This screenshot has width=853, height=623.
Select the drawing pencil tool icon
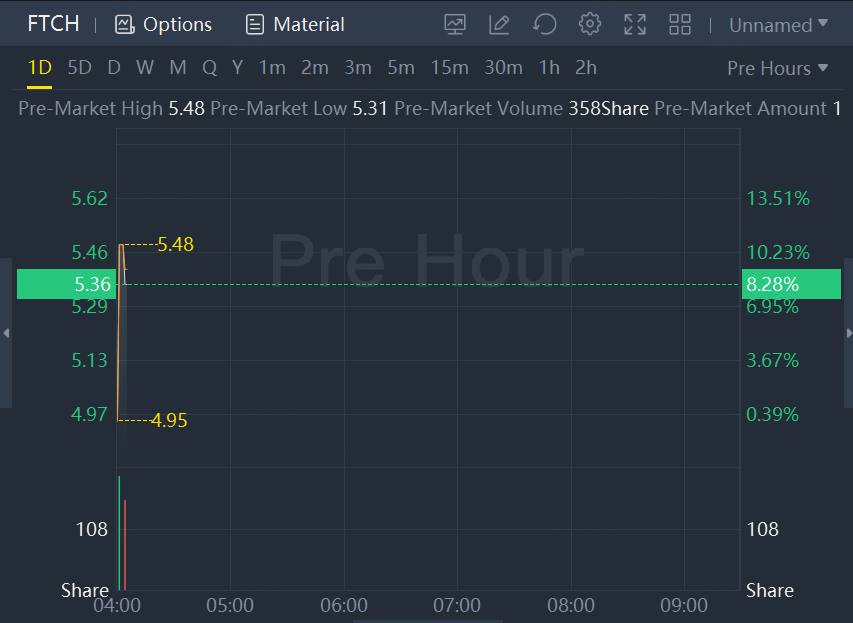tap(499, 24)
